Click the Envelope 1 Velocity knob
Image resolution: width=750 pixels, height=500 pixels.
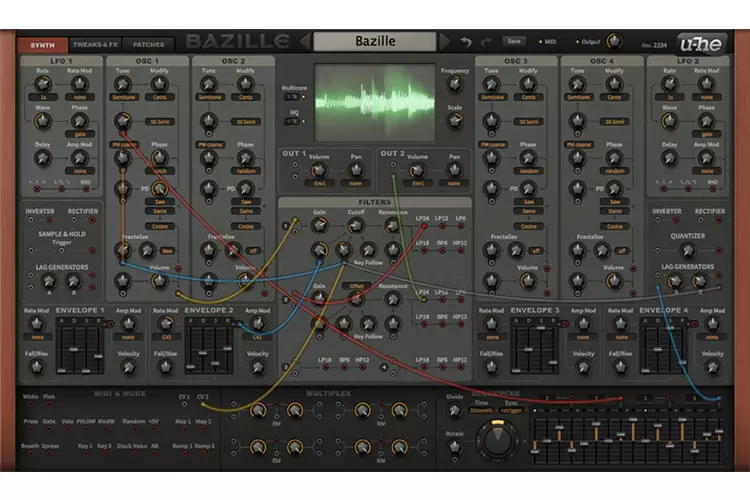click(128, 367)
